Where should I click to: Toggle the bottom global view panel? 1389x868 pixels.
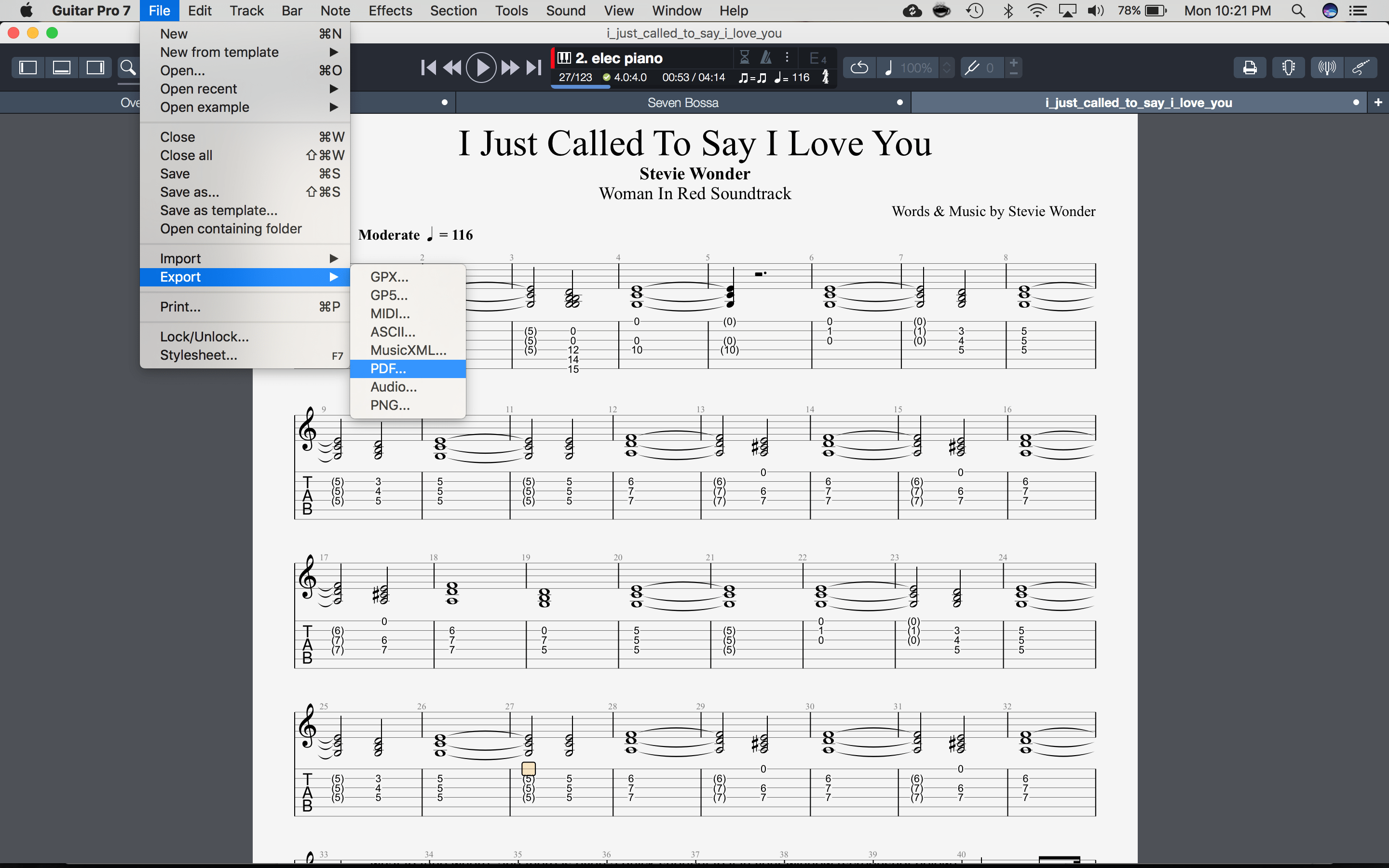[x=61, y=68]
